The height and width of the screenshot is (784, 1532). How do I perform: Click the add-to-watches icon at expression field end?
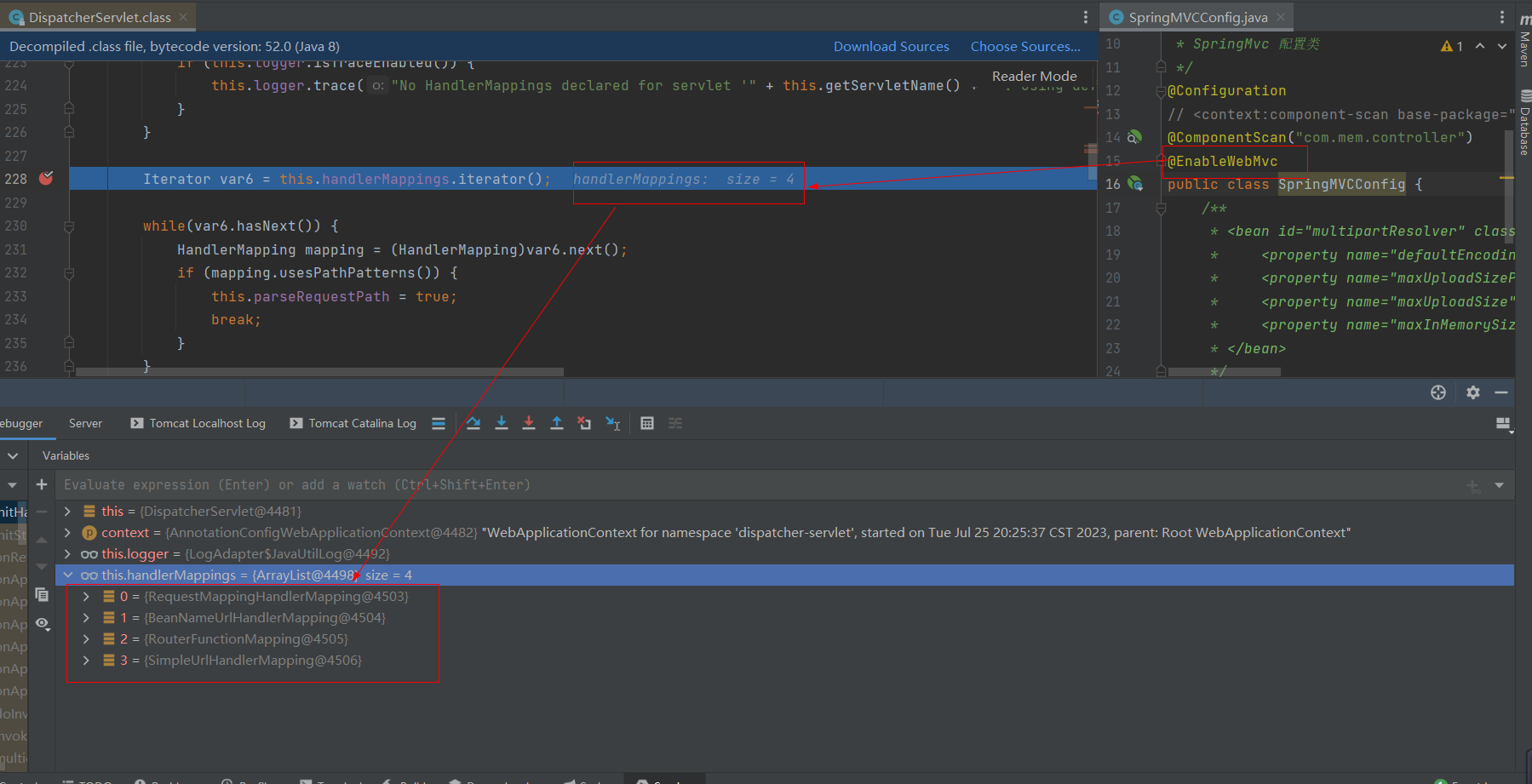coord(1473,485)
